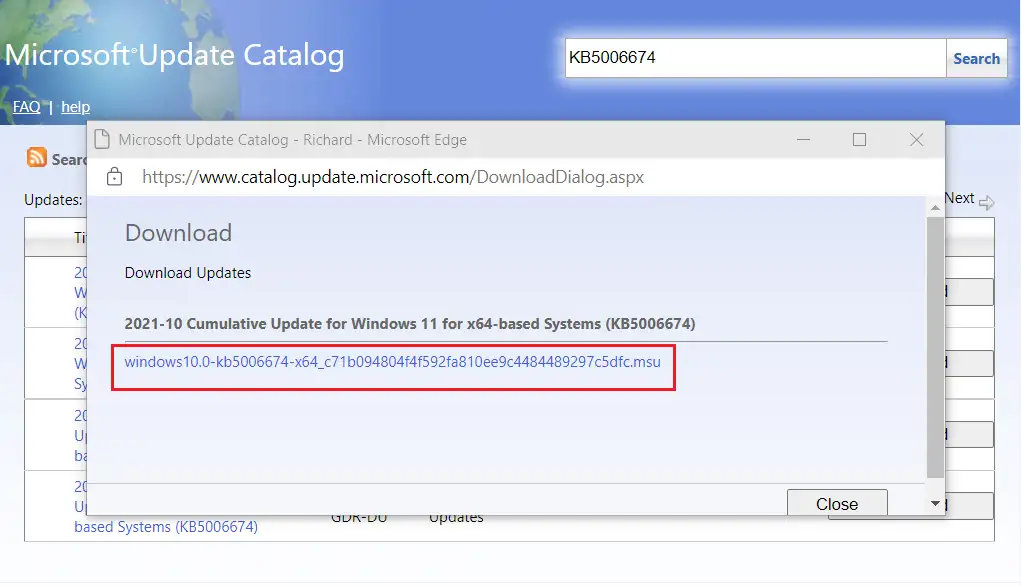Screen dimensions: 1021x586
Task: Click the 'Updates:' label
Action: click(53, 200)
